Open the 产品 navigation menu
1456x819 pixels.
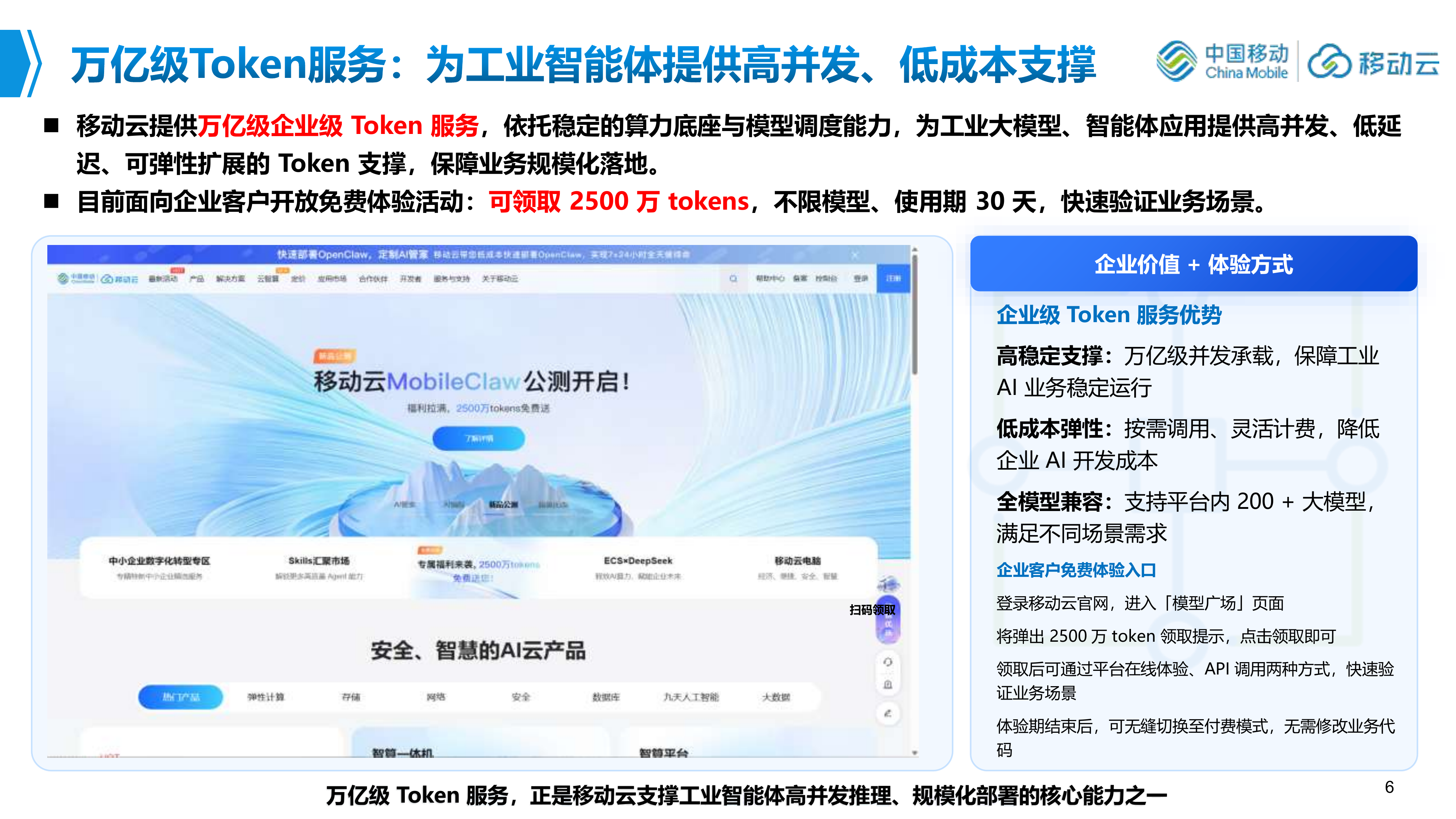click(x=197, y=279)
